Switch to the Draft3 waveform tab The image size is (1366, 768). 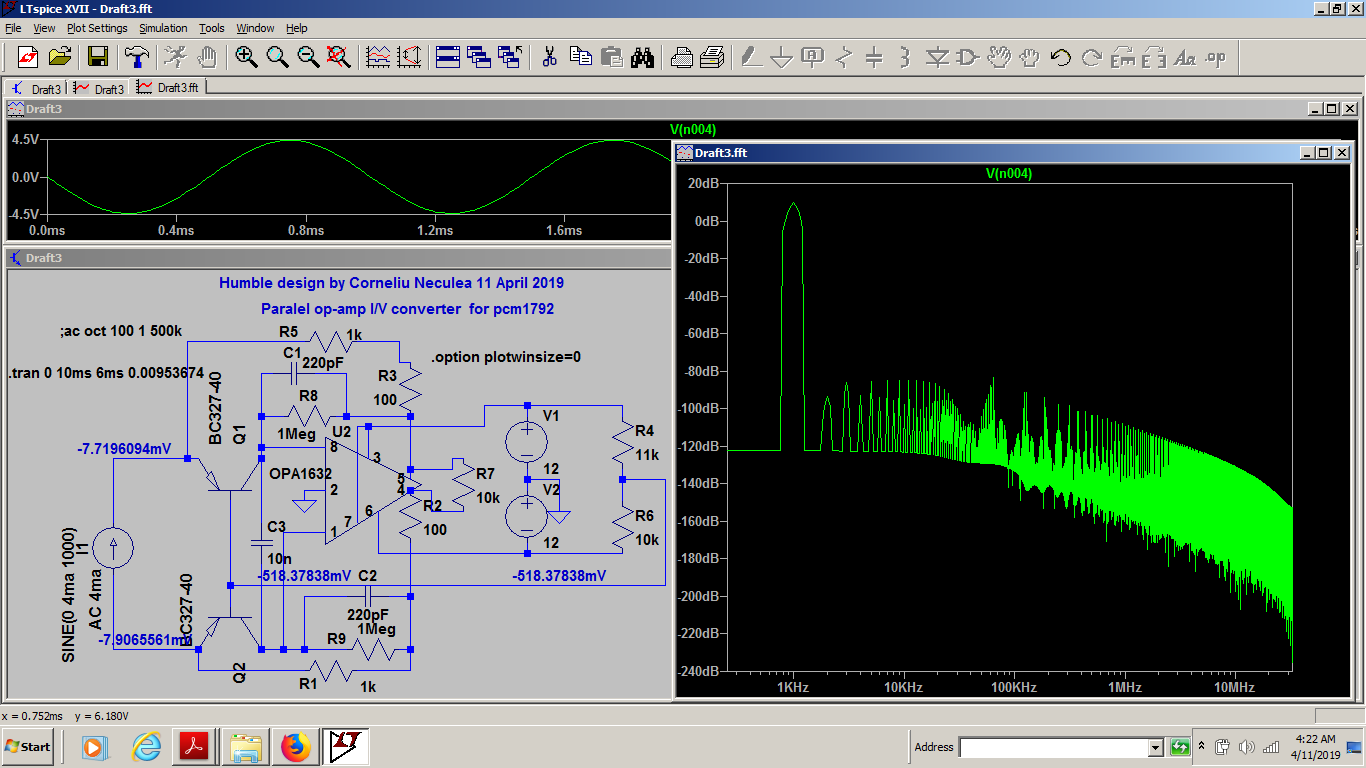100,89
